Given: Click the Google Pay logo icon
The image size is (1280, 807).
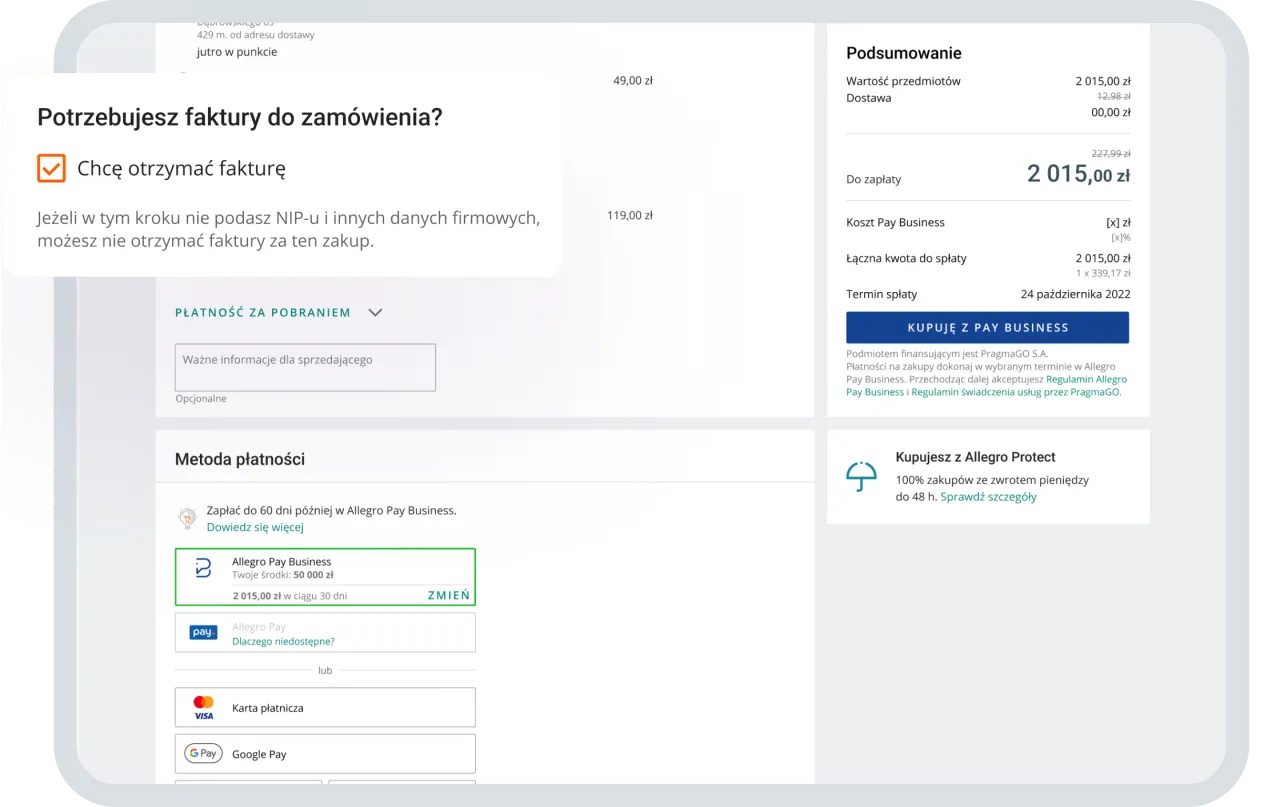Looking at the screenshot, I should coord(203,753).
